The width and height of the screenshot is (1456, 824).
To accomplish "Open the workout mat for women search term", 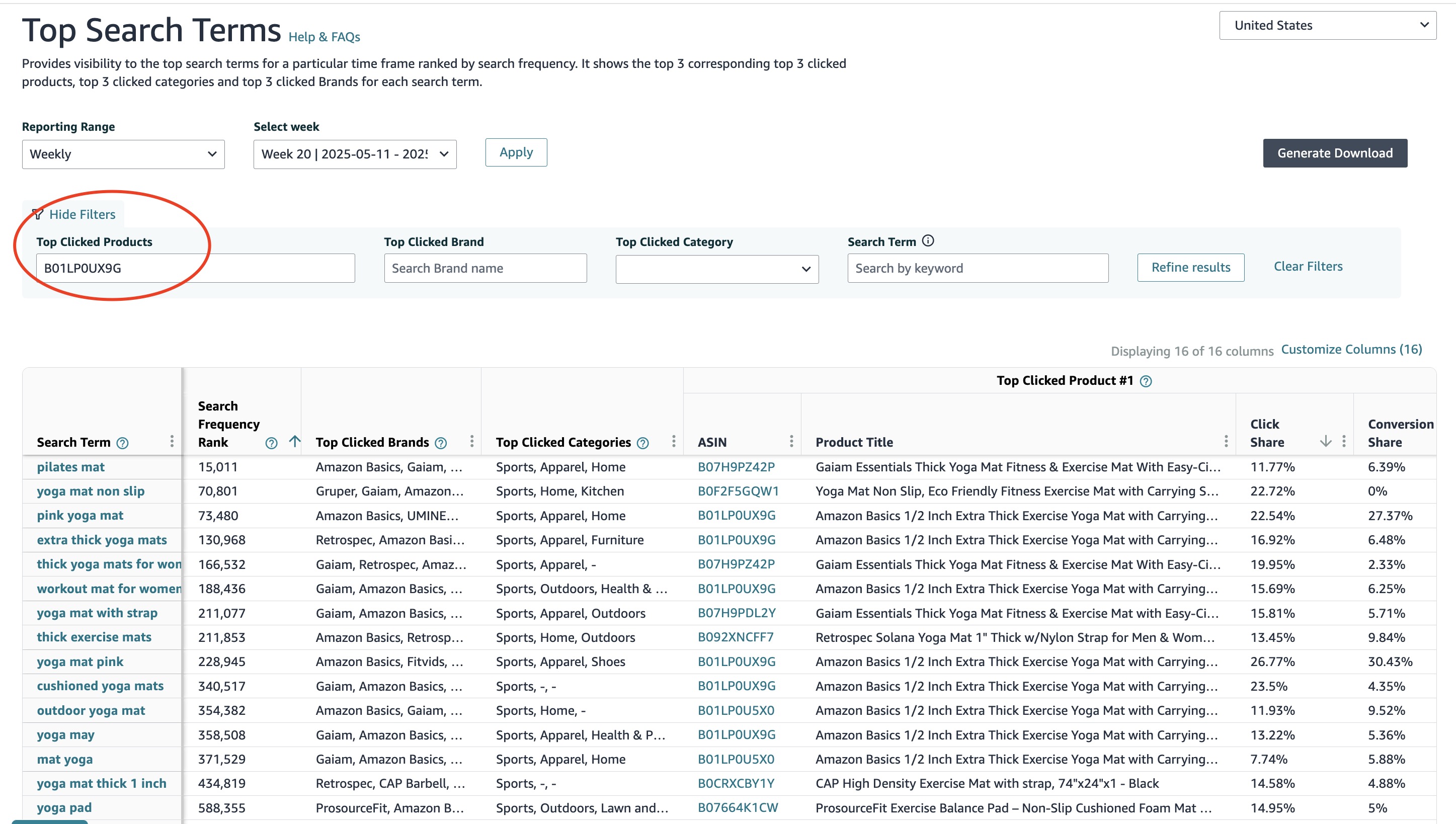I will (109, 589).
